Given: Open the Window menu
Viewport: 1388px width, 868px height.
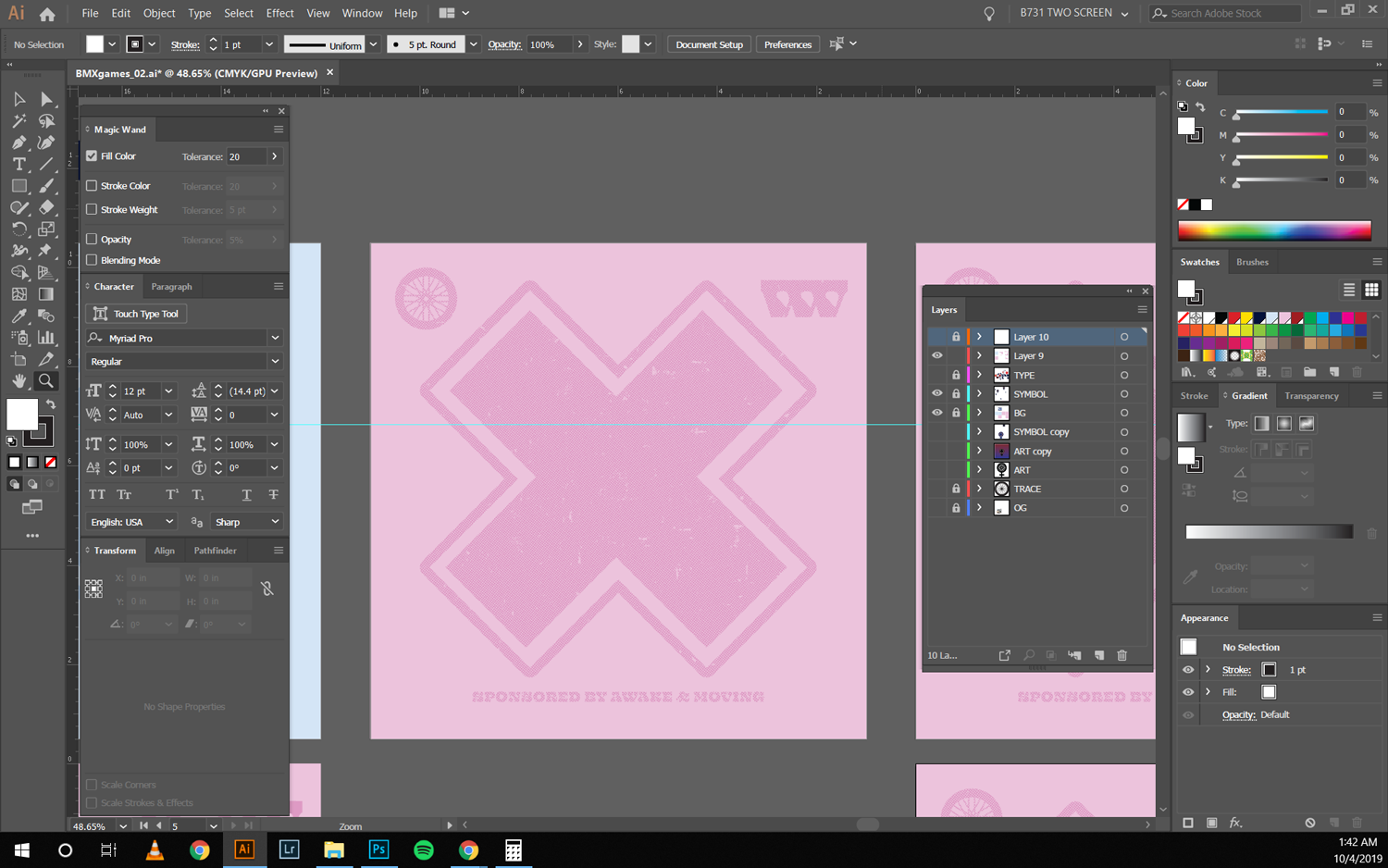Looking at the screenshot, I should coord(362,14).
